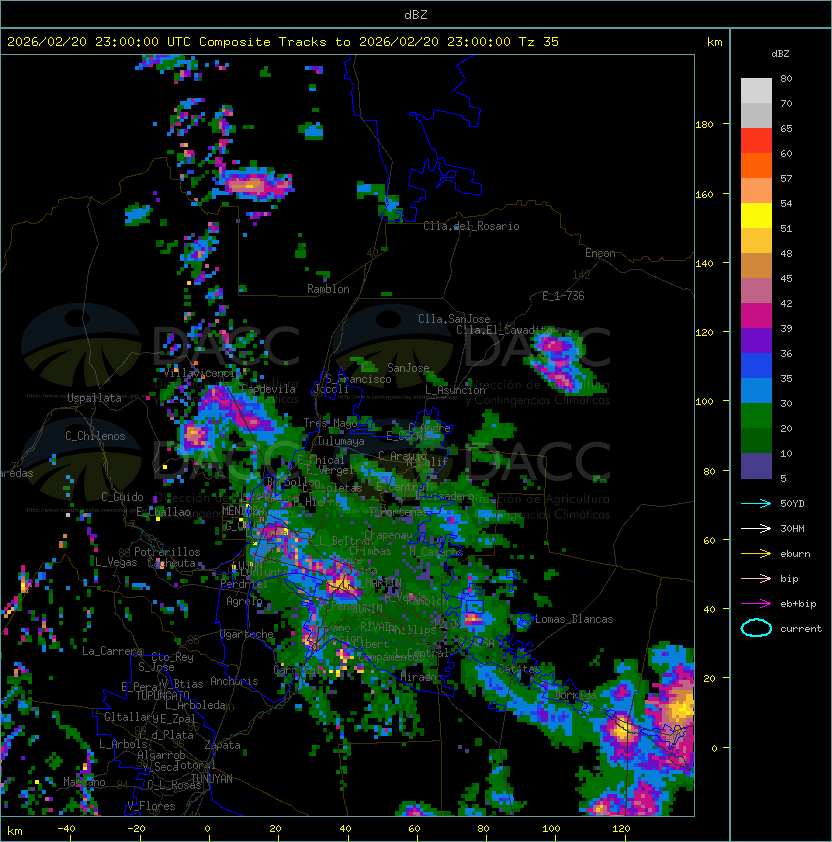Image resolution: width=832 pixels, height=842 pixels.
Task: Click the 'L_Asuncion' map label
Action: pyautogui.click(x=455, y=390)
